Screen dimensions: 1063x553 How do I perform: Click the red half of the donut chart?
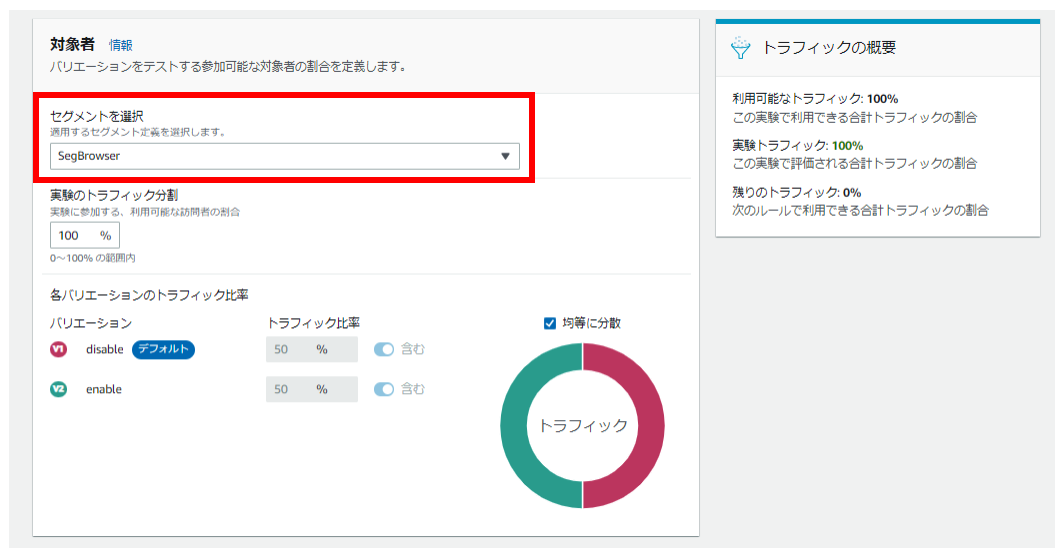tap(650, 426)
